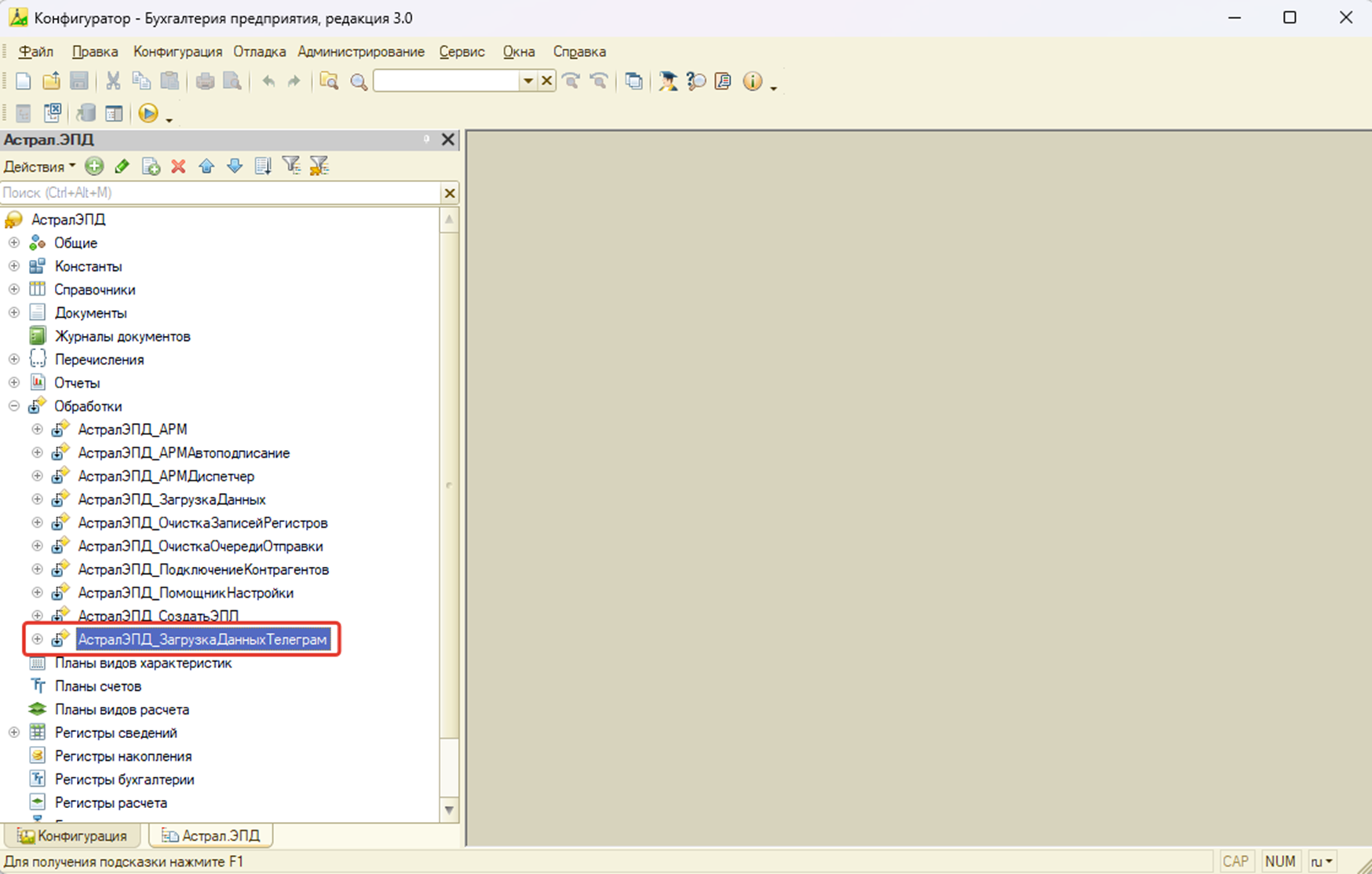Click the toolbar search text field

[x=446, y=81]
